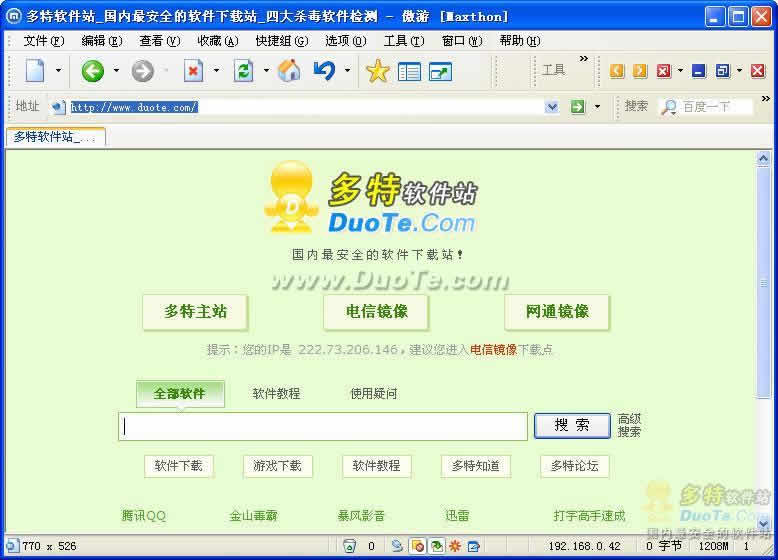Click the gray forward arrow button
Image resolution: width=778 pixels, height=560 pixels.
(x=143, y=71)
